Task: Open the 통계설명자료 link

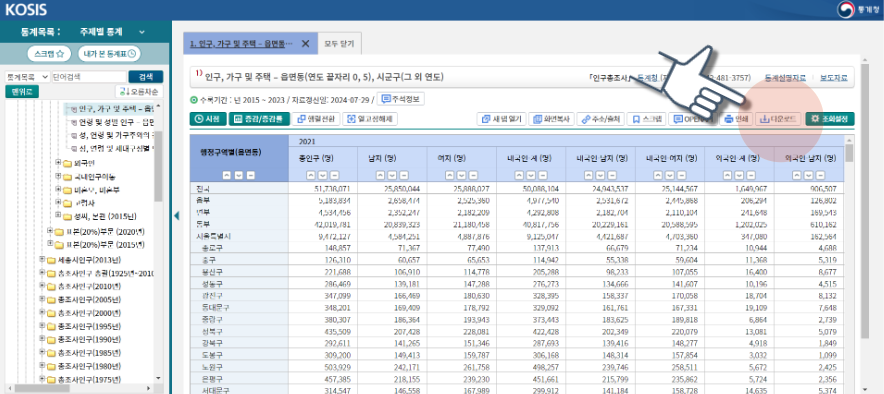Action: [x=785, y=78]
